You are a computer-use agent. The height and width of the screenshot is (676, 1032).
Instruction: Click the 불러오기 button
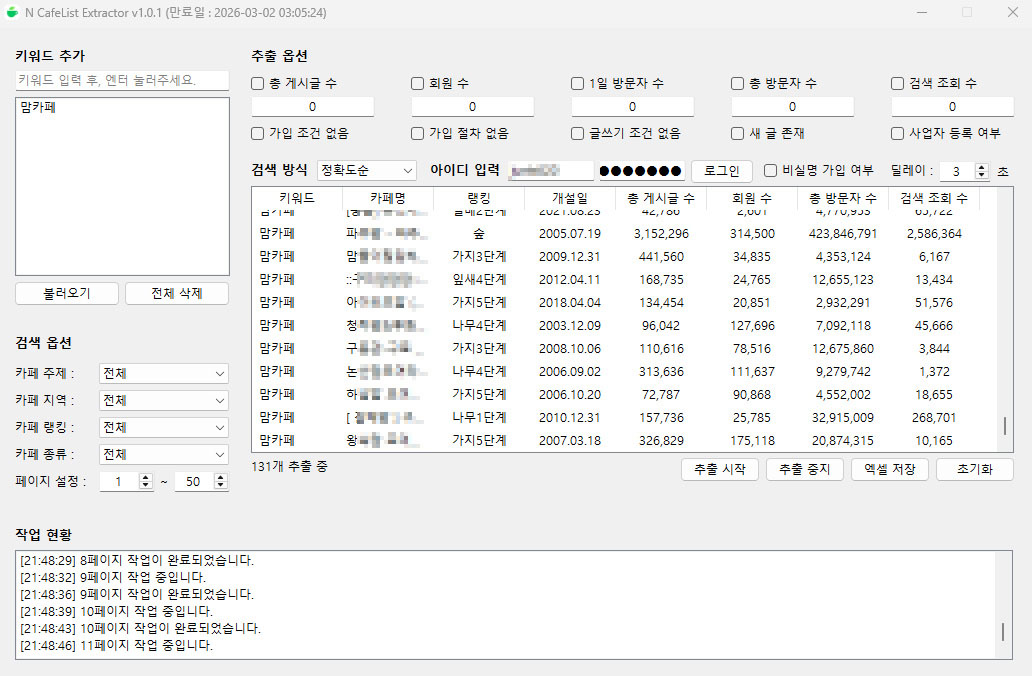tap(67, 294)
